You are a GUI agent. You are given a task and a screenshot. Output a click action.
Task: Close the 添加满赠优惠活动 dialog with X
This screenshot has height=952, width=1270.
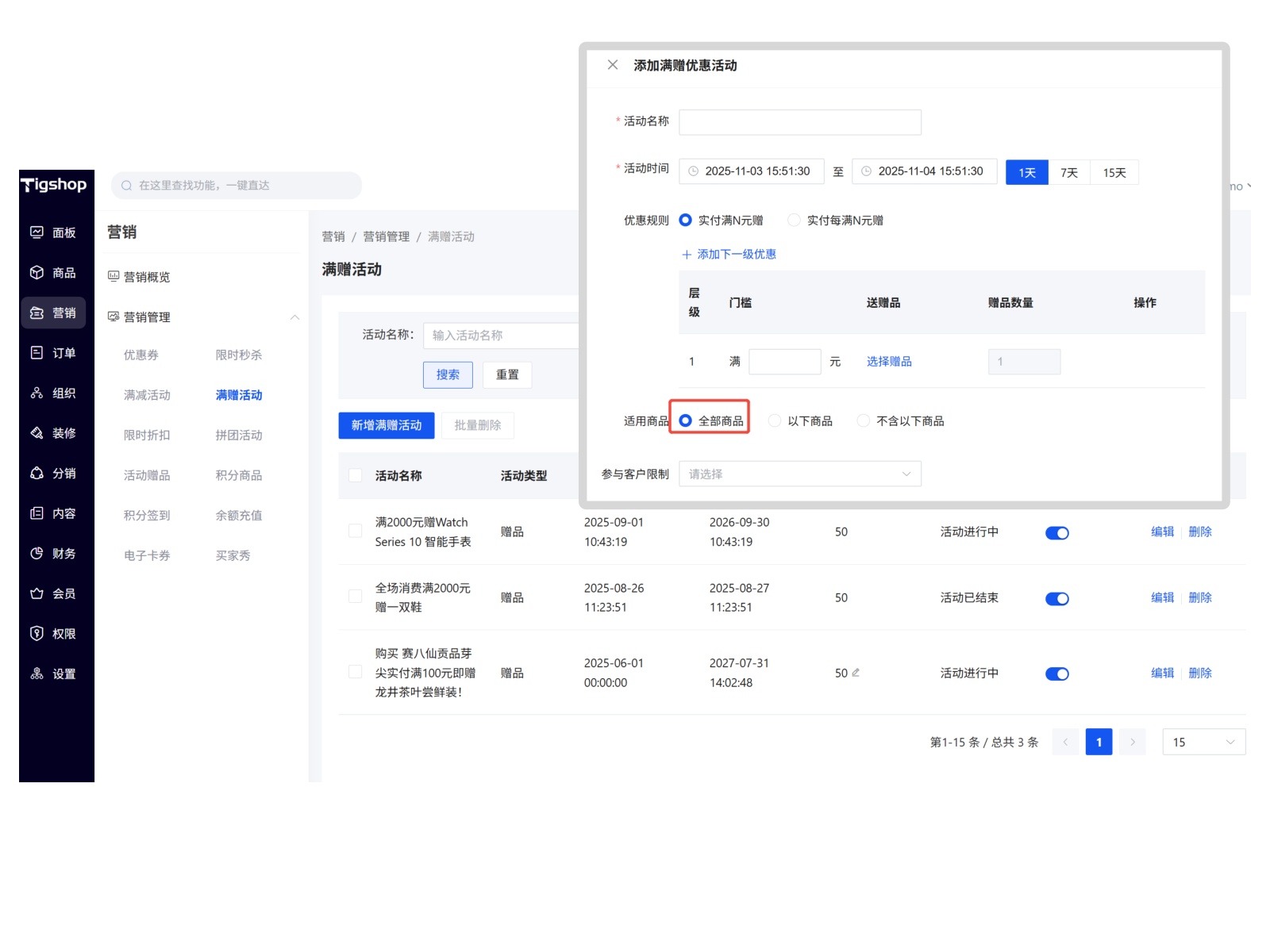(x=613, y=65)
